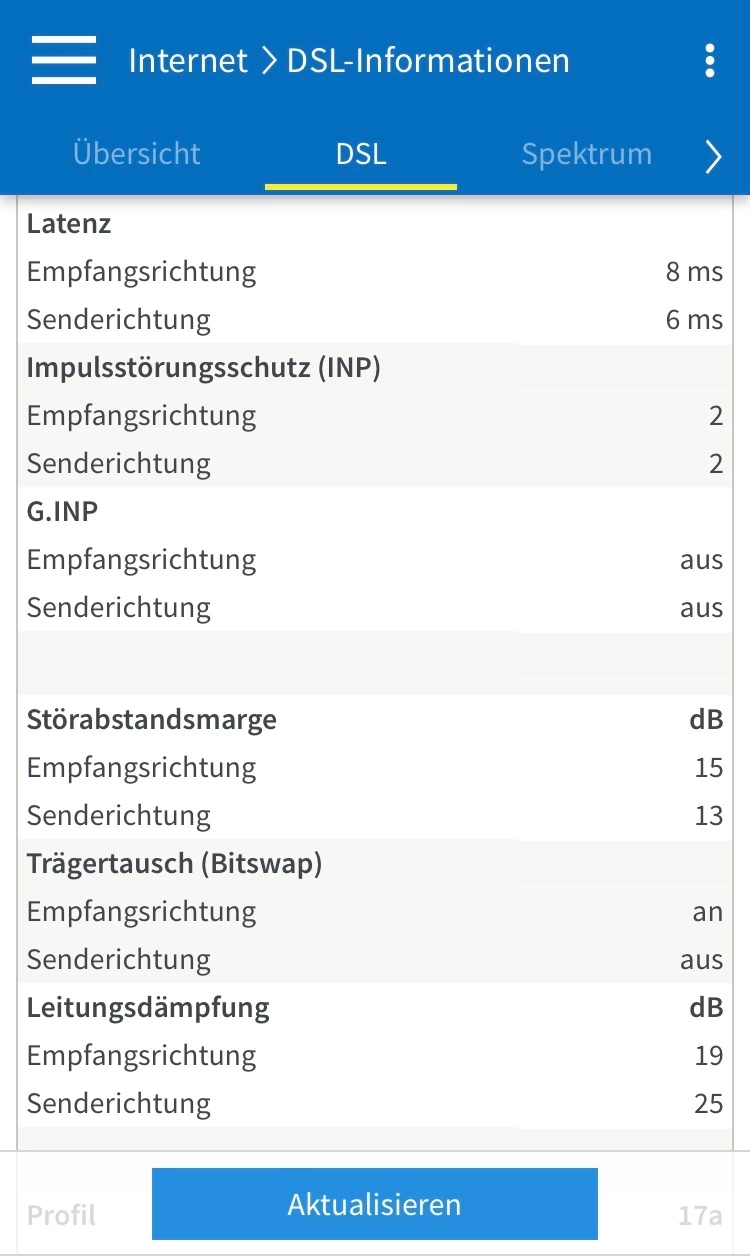Click the DSL-Informationen page title
Screen dimensions: 750x1256
428,60
